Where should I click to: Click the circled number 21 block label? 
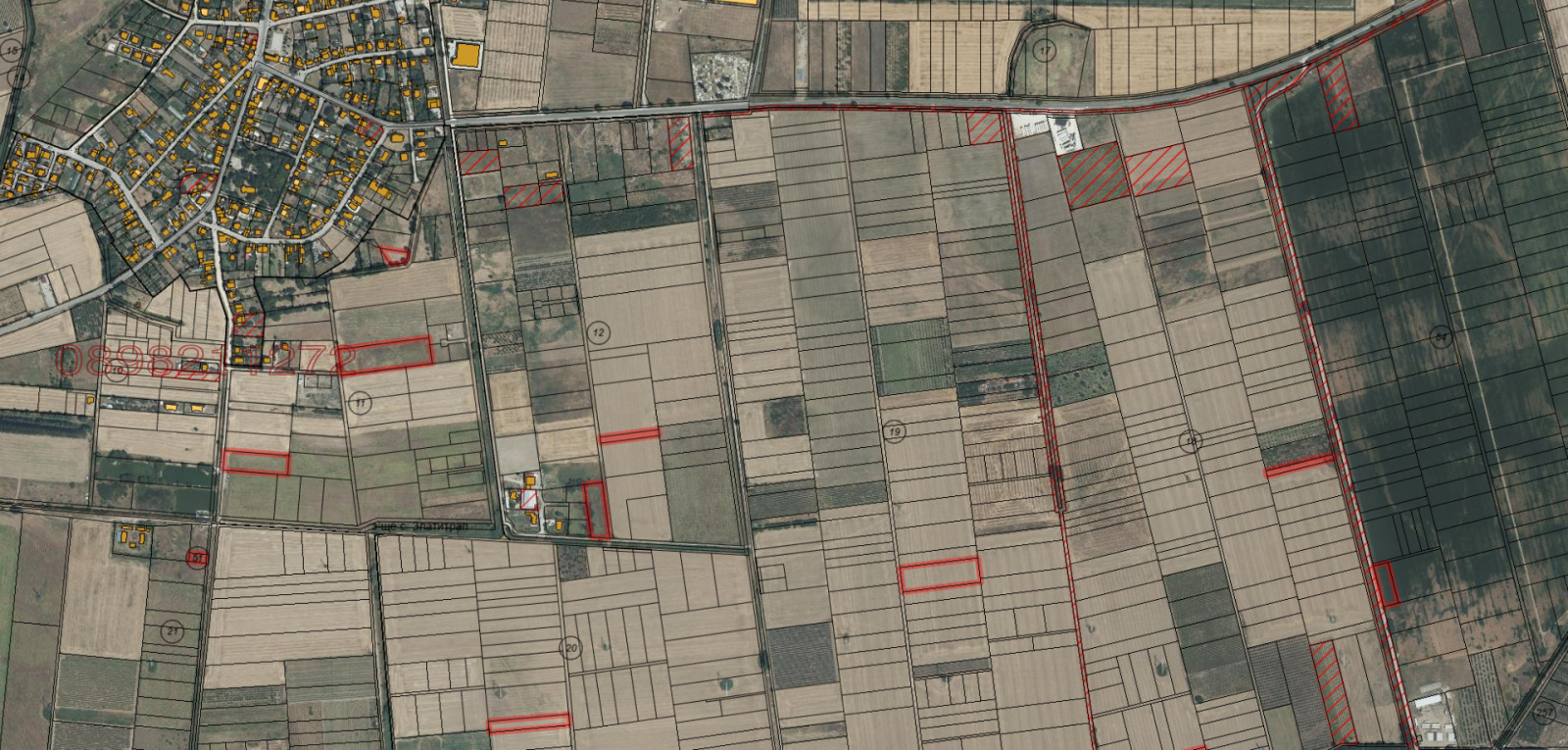coord(173,631)
